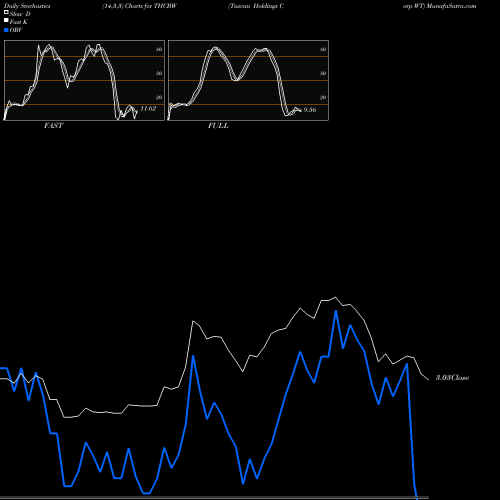Select the 'Daily Stochastics' title text
Screen dimensions: 500x500
tap(27, 6)
